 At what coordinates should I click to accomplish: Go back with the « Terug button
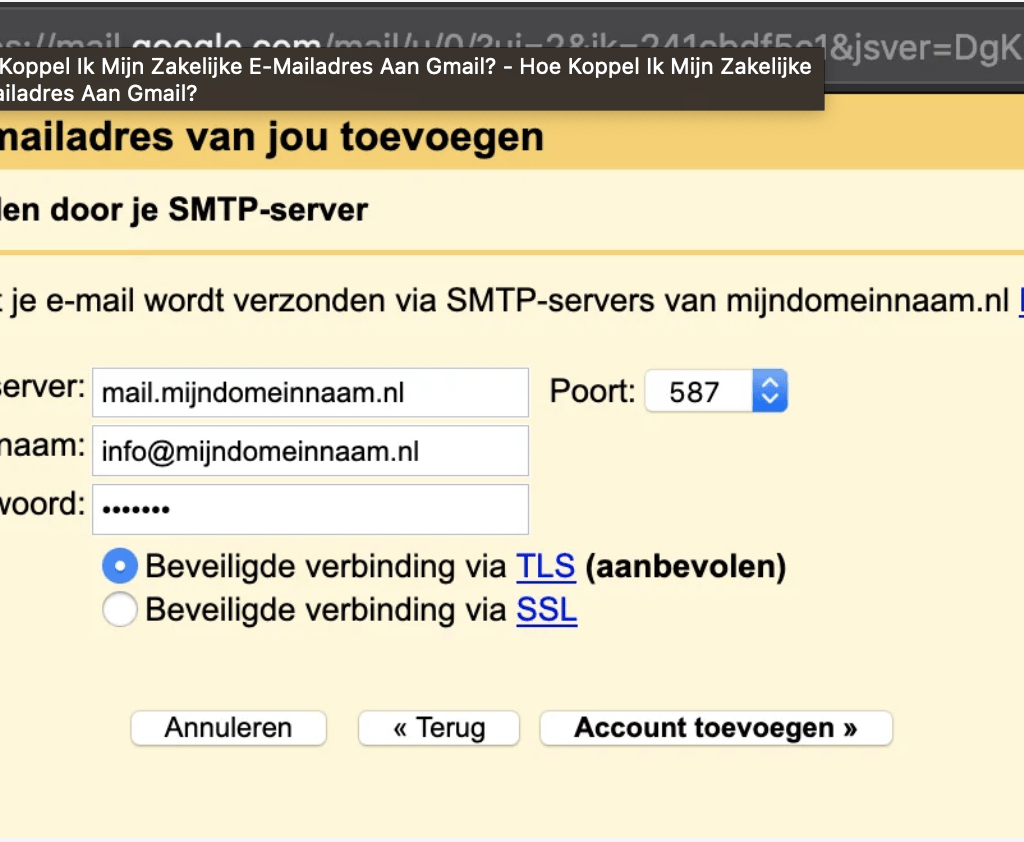click(438, 728)
